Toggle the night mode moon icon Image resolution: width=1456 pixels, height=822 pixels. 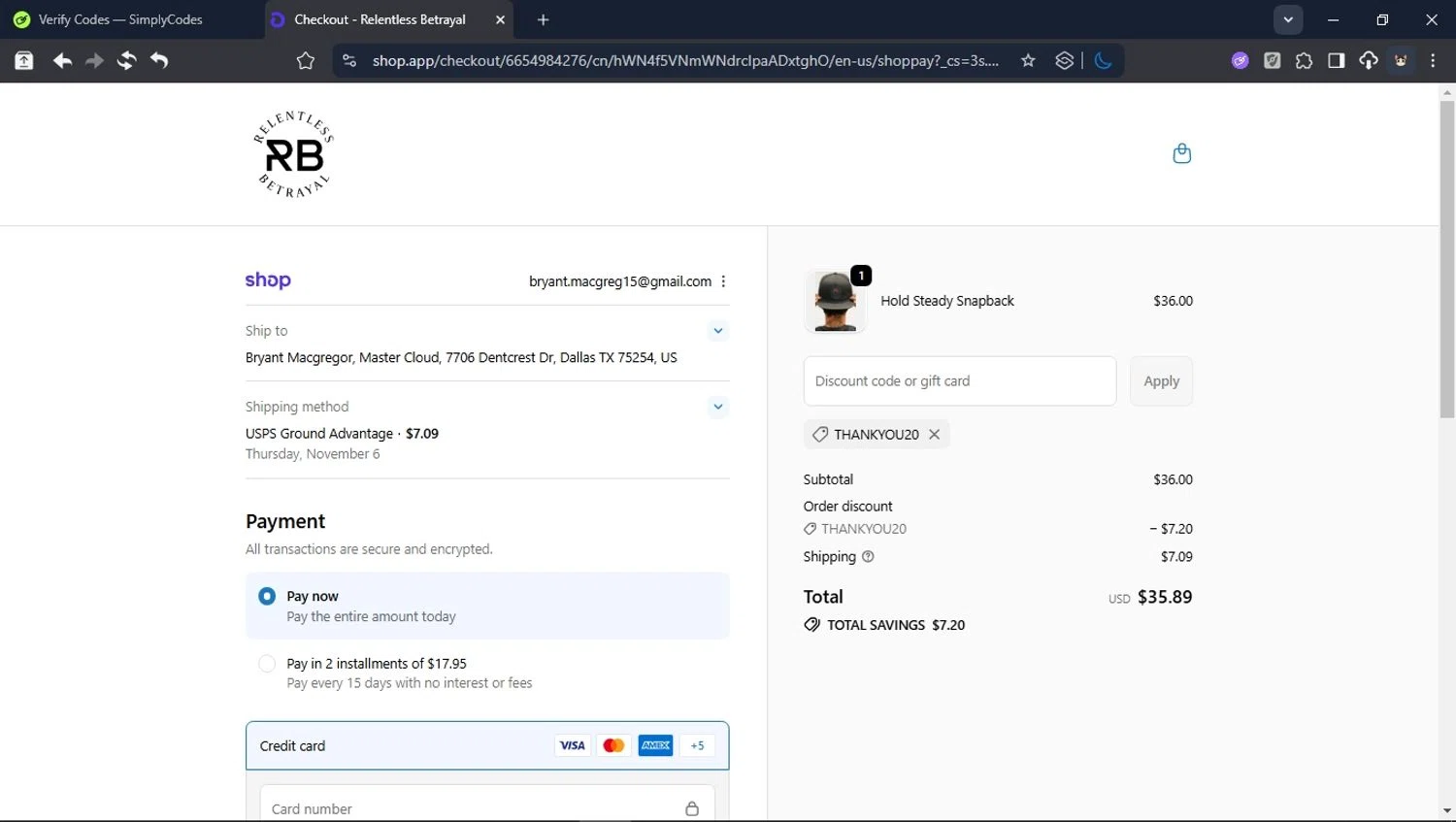(x=1103, y=60)
